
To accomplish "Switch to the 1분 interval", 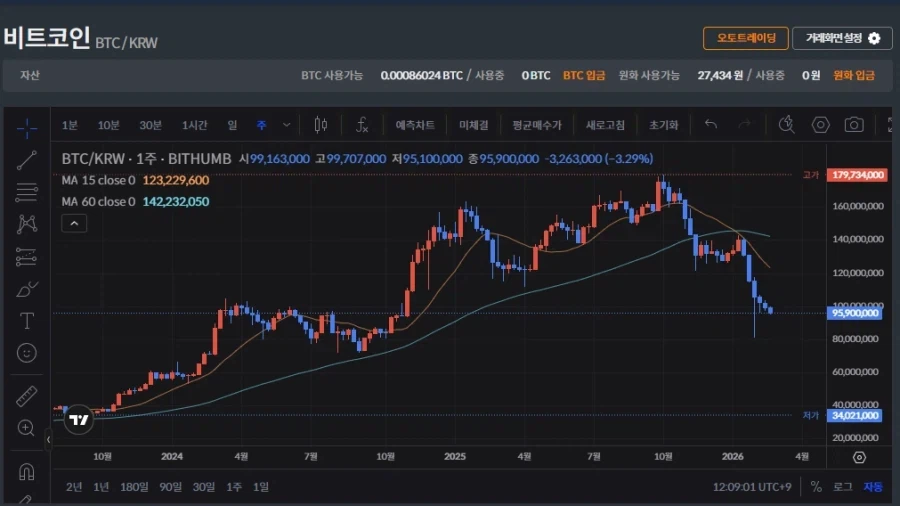I will (x=69, y=124).
